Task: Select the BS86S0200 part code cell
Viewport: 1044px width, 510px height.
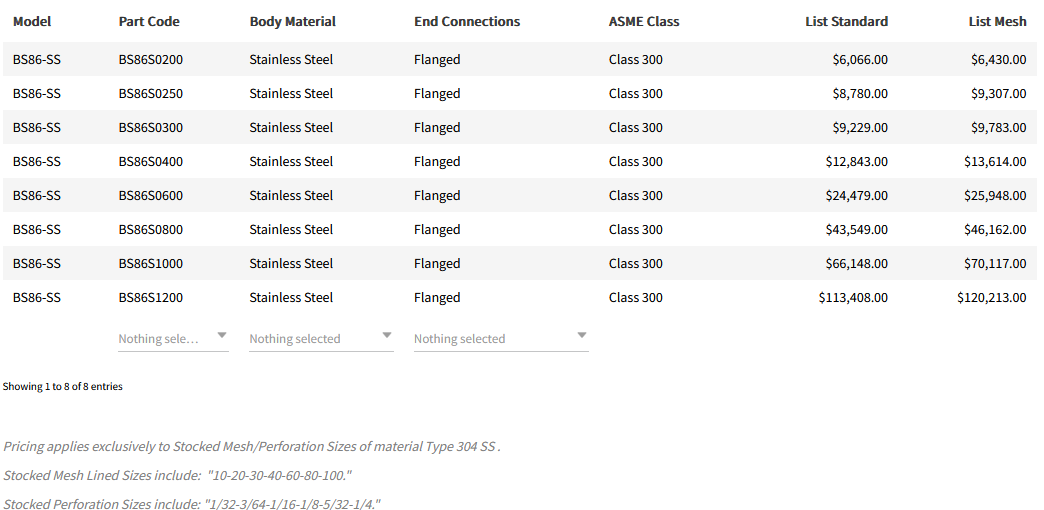Action: [x=150, y=59]
